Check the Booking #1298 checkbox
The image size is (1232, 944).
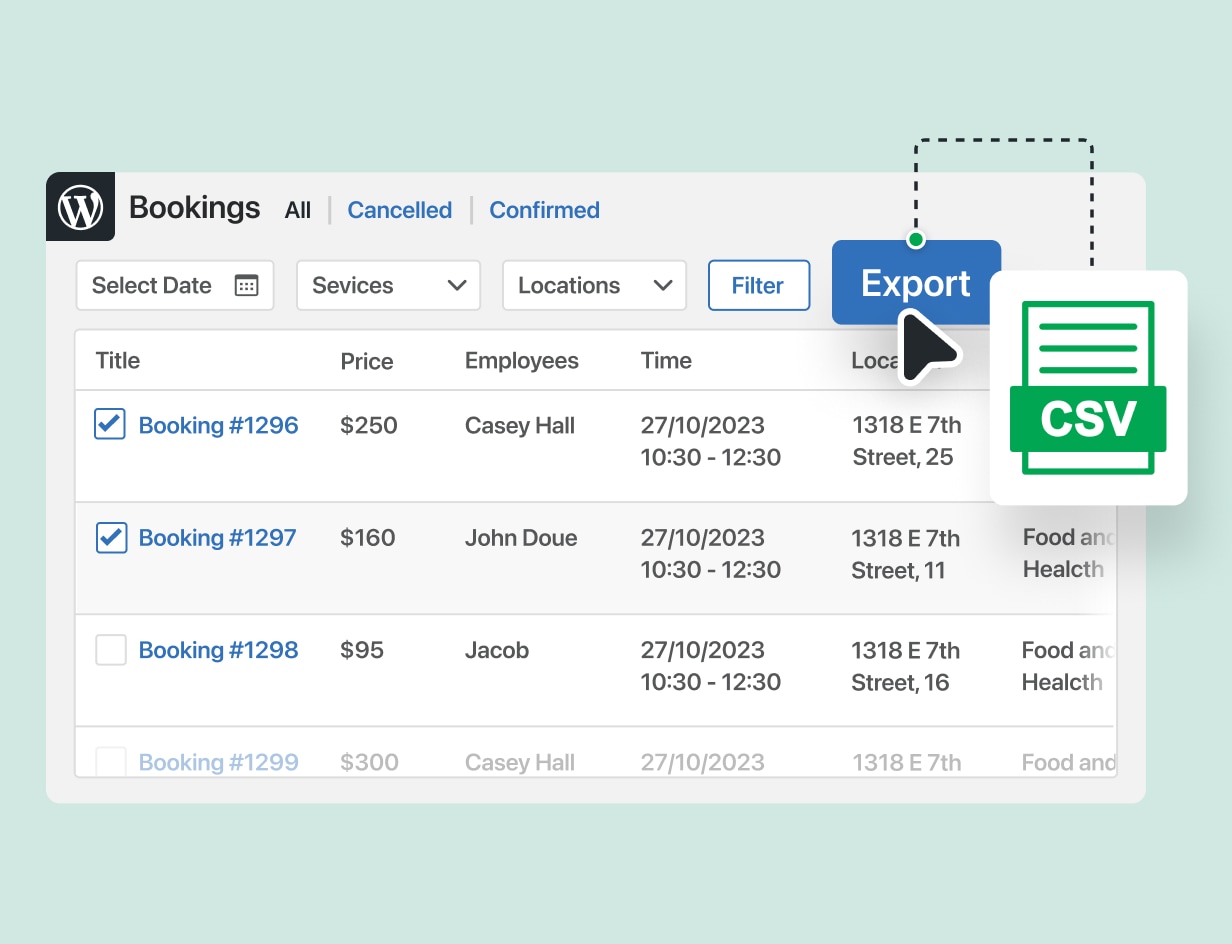point(110,649)
